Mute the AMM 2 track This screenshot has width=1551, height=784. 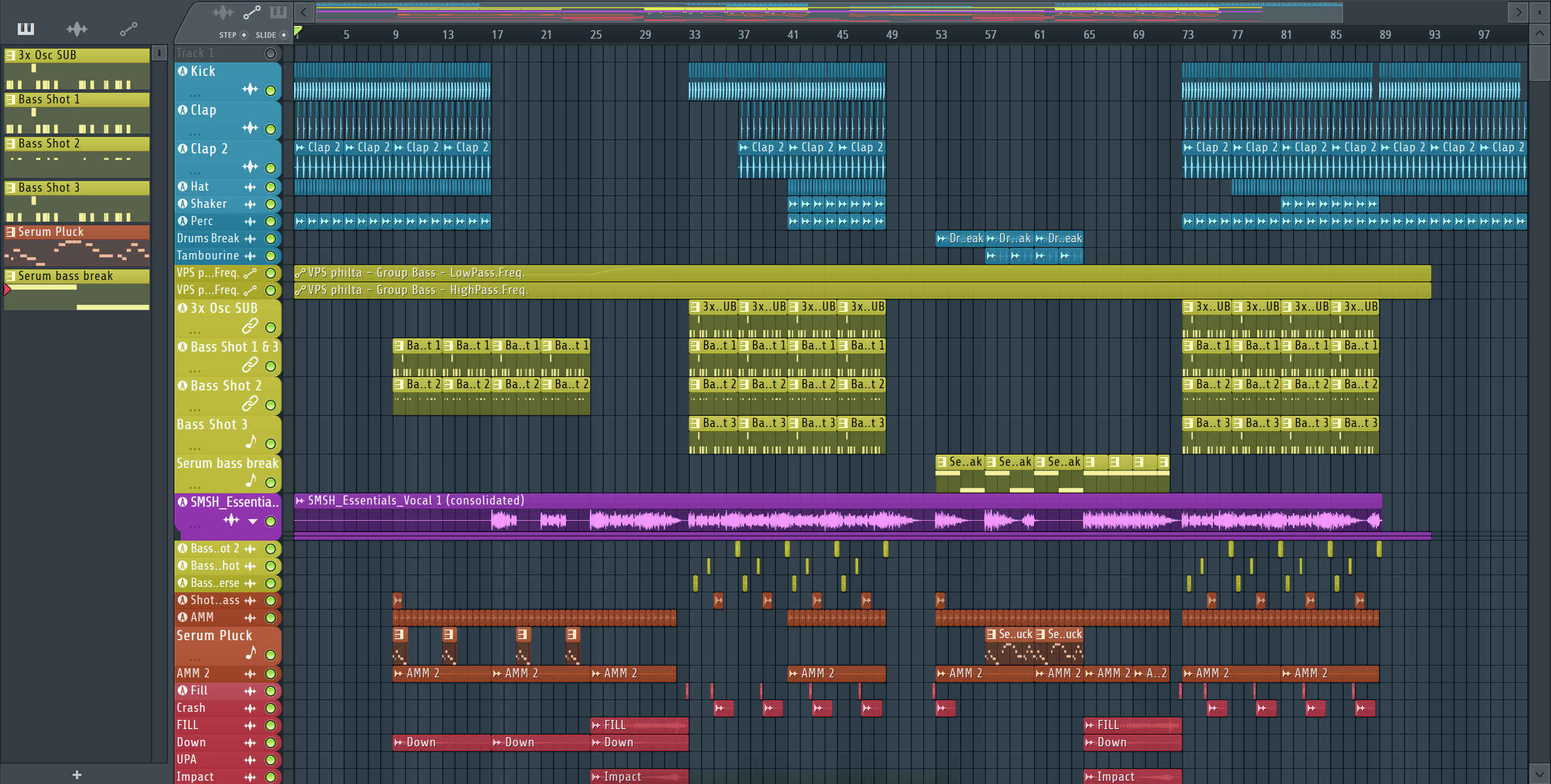click(x=271, y=674)
